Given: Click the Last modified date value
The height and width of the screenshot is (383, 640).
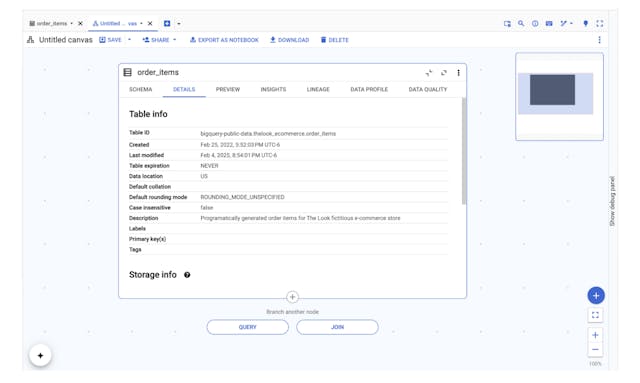Looking at the screenshot, I should [x=238, y=155].
